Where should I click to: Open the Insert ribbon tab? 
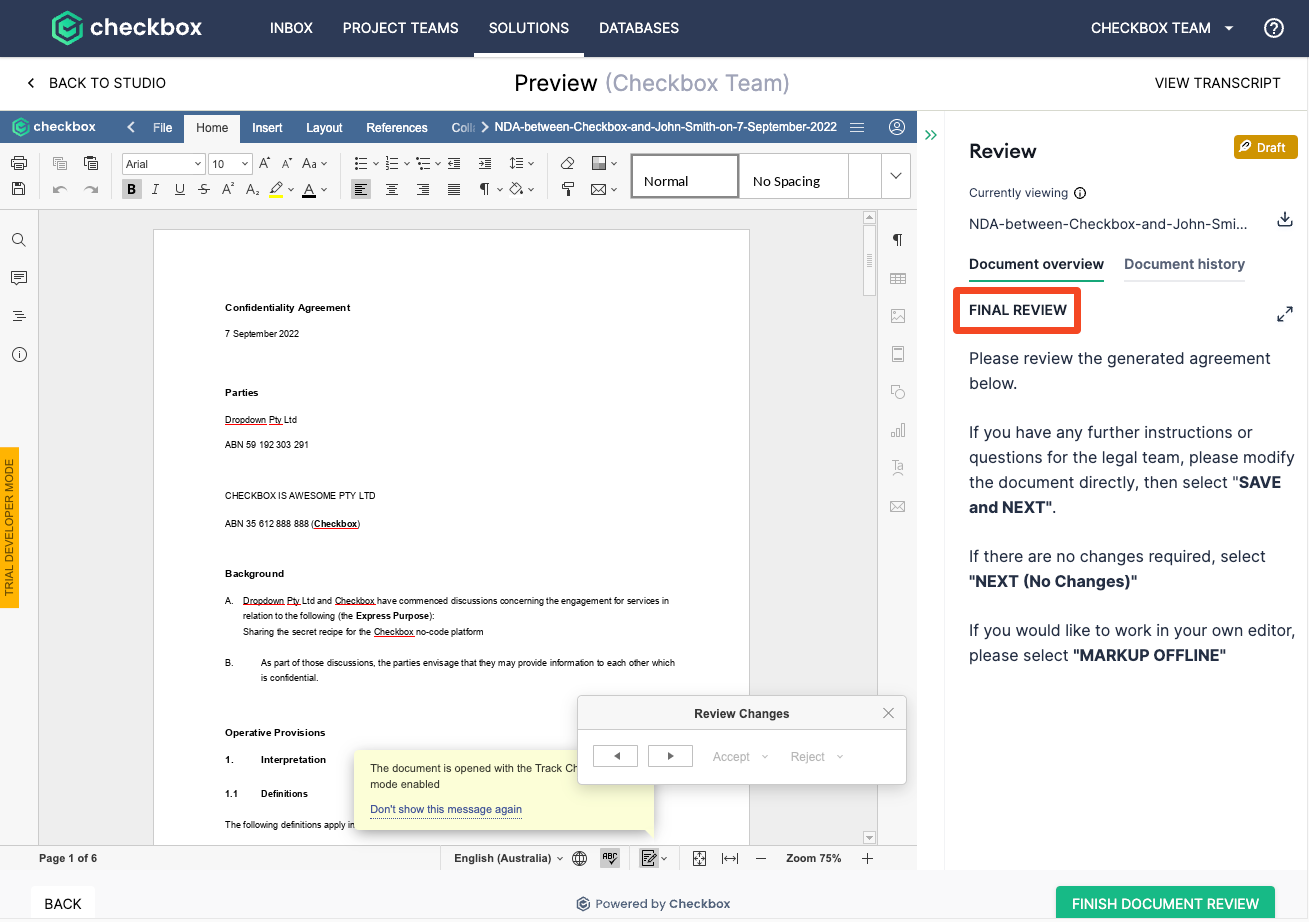(267, 127)
